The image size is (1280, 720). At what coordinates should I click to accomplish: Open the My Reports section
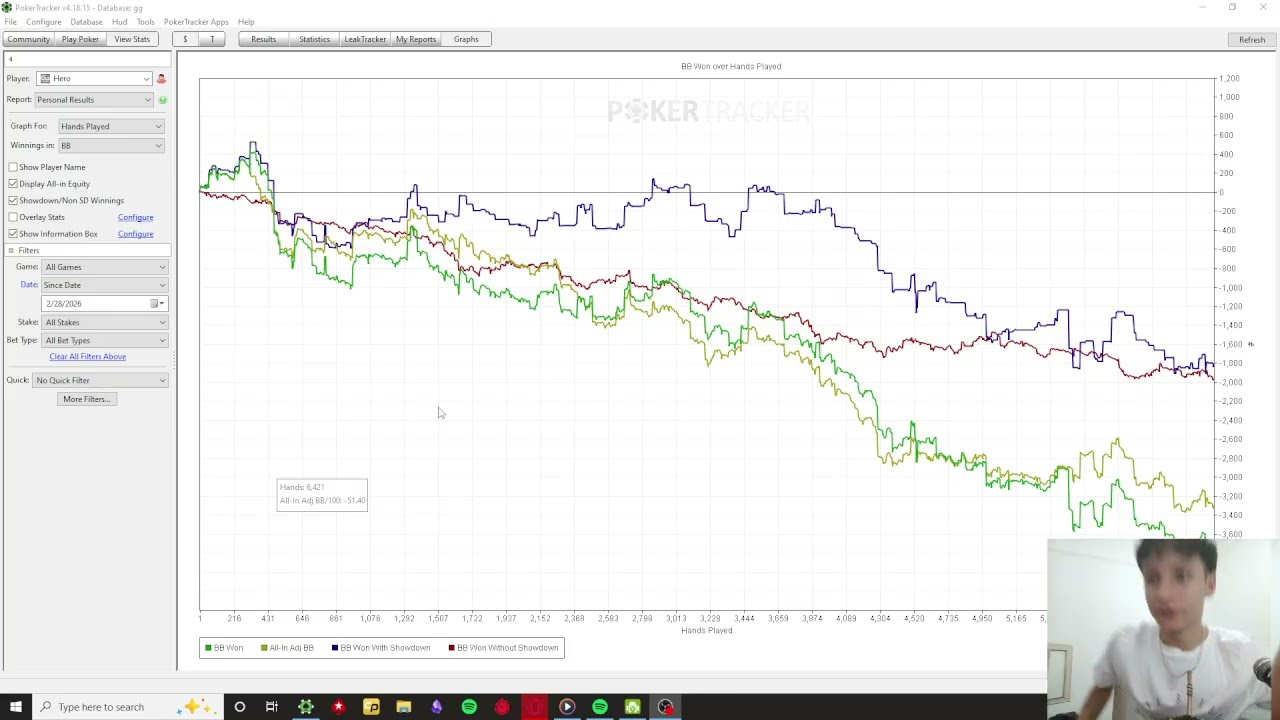[x=416, y=39]
